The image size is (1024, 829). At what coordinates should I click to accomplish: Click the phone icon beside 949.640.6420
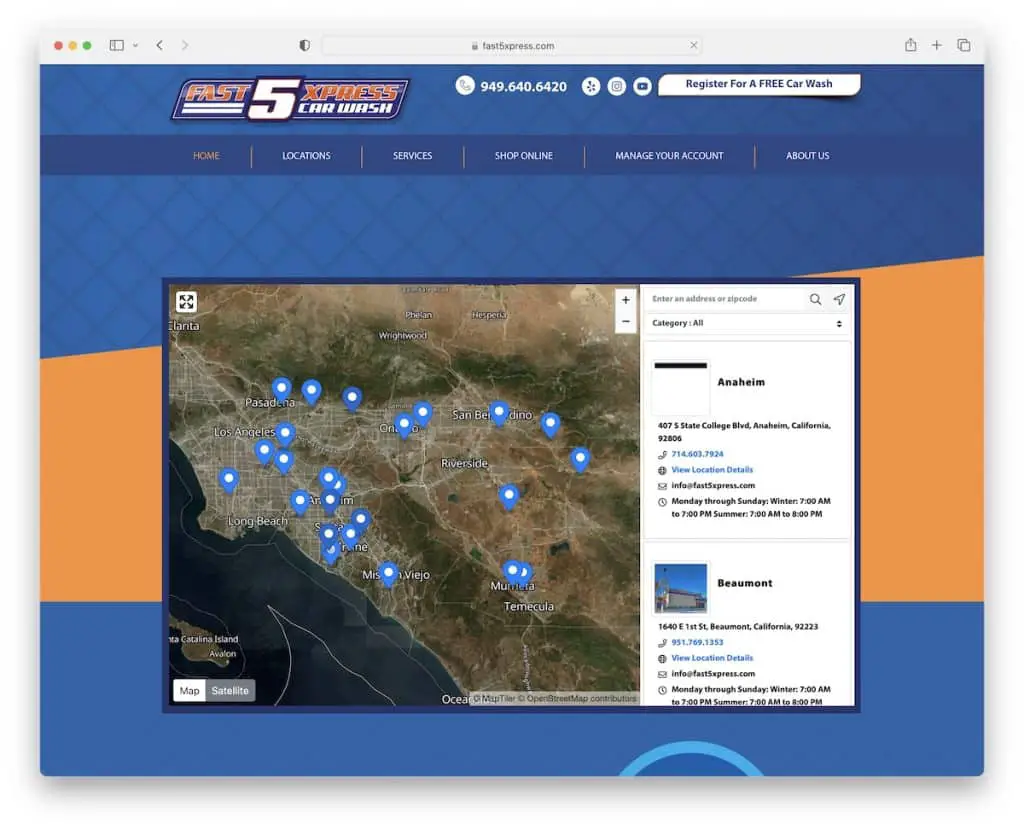click(x=465, y=86)
